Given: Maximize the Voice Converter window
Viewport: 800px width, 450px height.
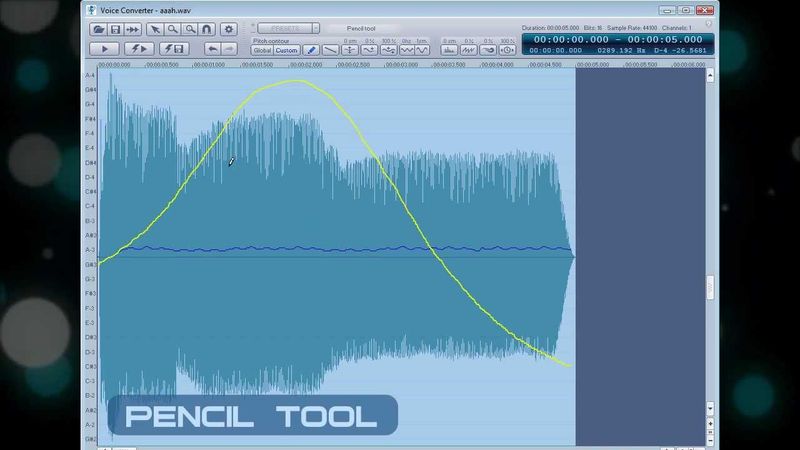Looking at the screenshot, I should pos(686,10).
